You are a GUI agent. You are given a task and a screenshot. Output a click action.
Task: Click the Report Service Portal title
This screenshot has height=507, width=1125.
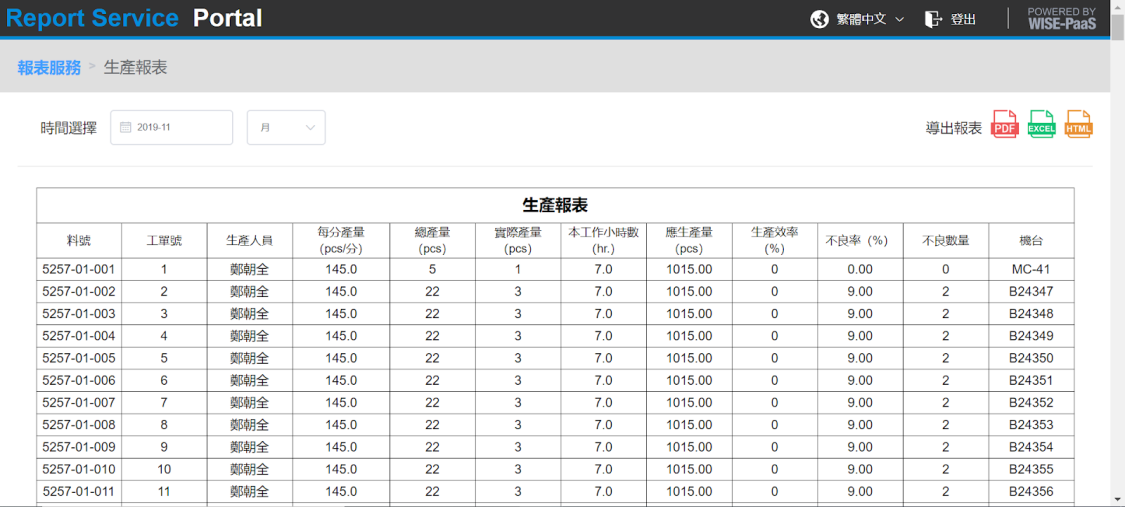[134, 18]
